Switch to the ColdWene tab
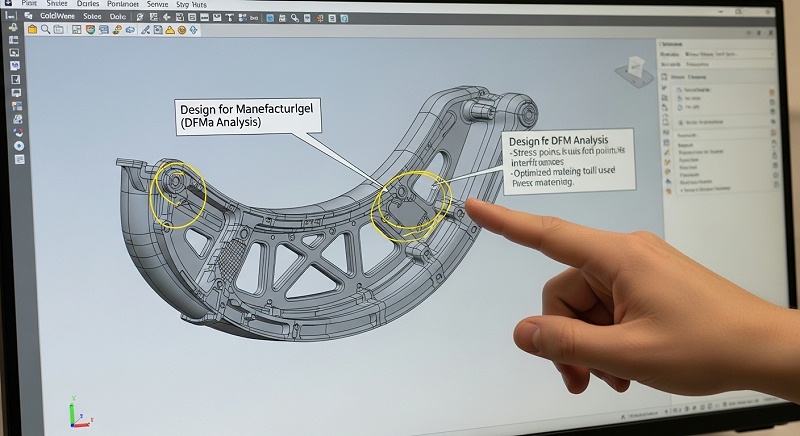The width and height of the screenshot is (800, 436). [57, 16]
